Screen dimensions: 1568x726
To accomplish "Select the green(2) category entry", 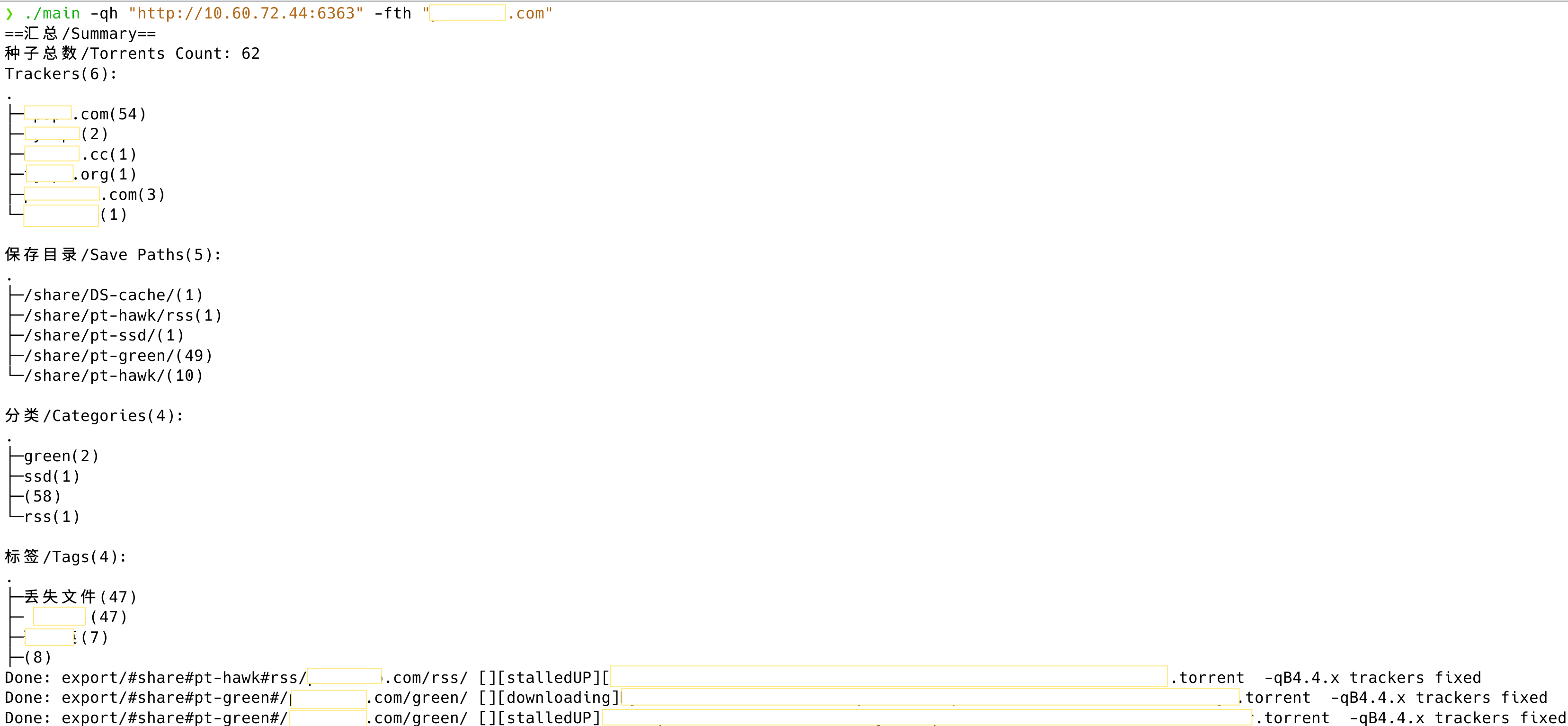I will [61, 456].
